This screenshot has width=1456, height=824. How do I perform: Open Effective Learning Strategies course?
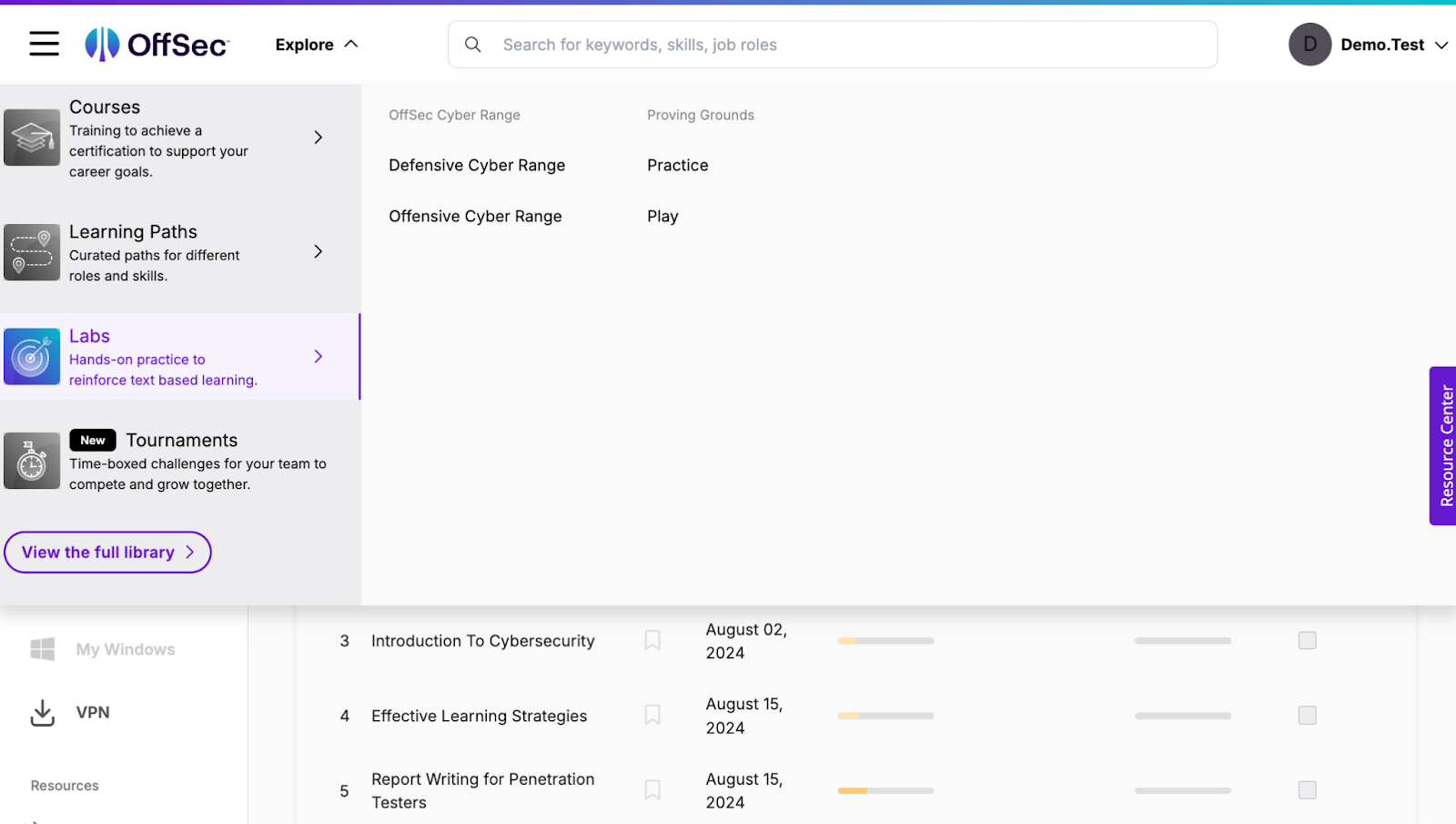[480, 717]
